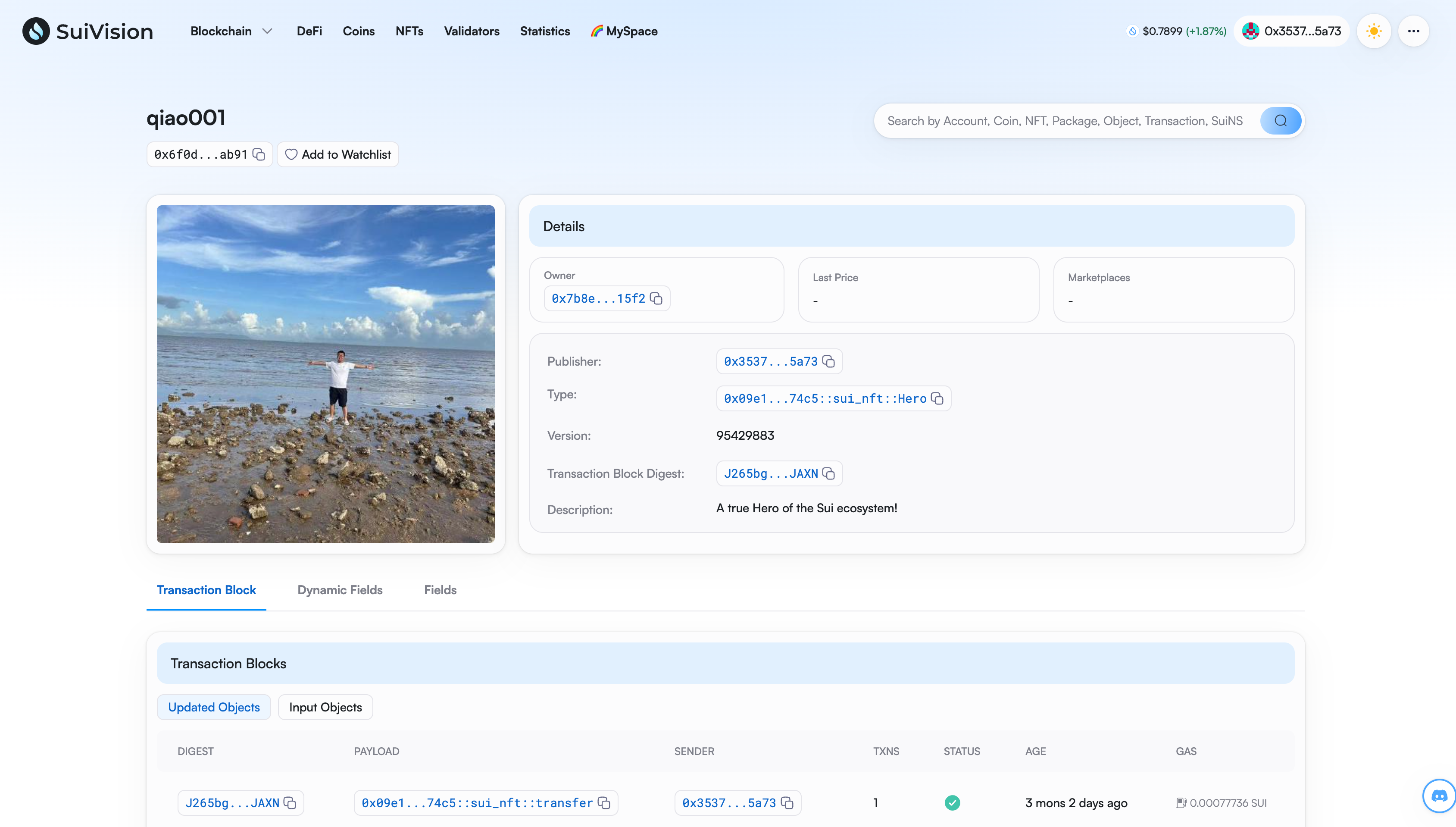Viewport: 1456px width, 827px height.
Task: Switch to the Dynamic Fields tab
Action: [340, 589]
